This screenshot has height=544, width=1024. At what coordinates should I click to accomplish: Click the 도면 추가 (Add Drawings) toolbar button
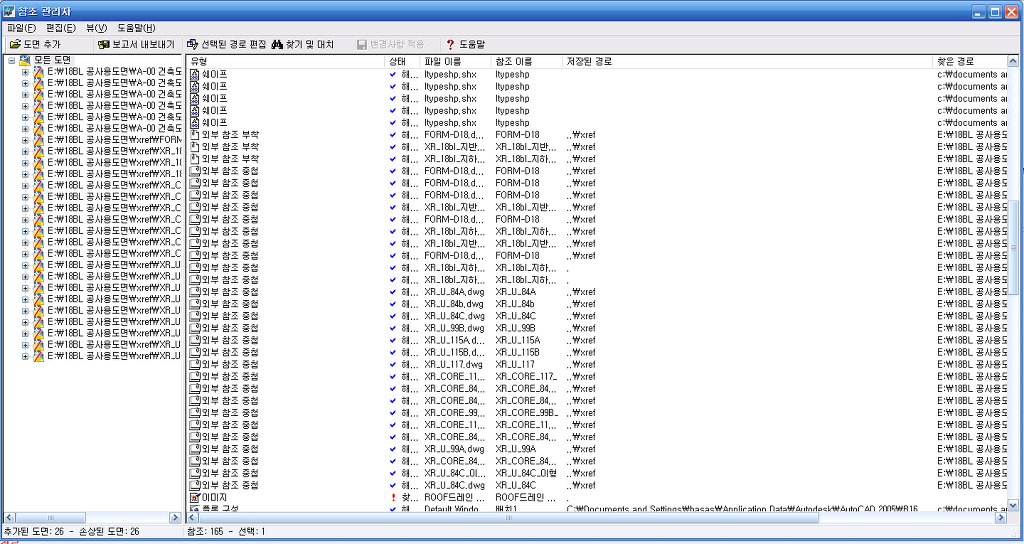point(35,44)
